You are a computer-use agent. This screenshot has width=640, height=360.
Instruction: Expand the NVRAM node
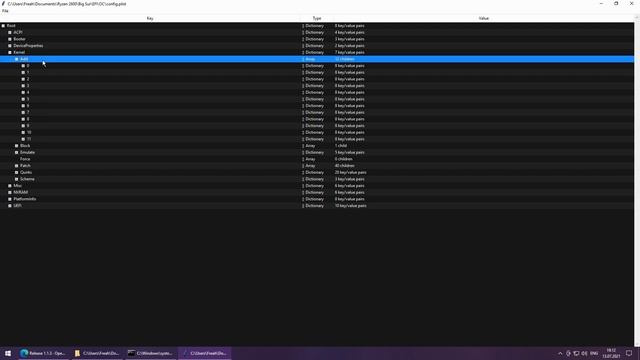10,192
